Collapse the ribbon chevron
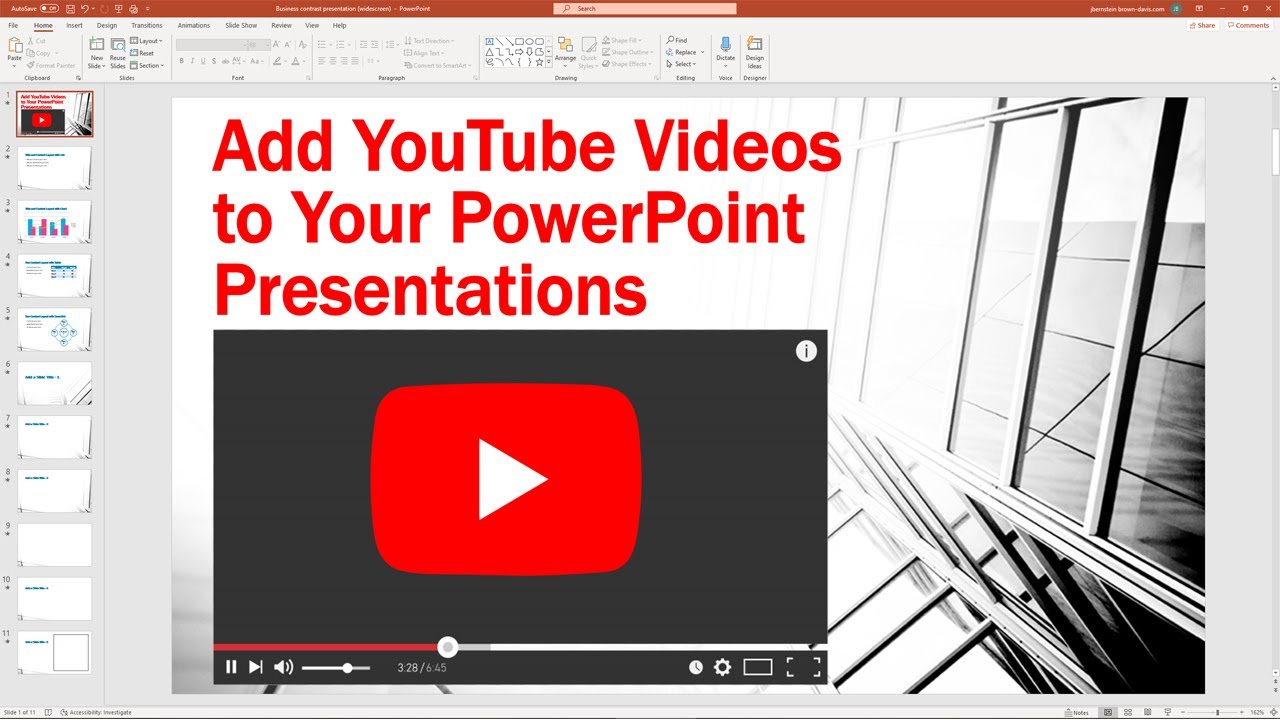This screenshot has height=720, width=1280. click(x=1271, y=78)
